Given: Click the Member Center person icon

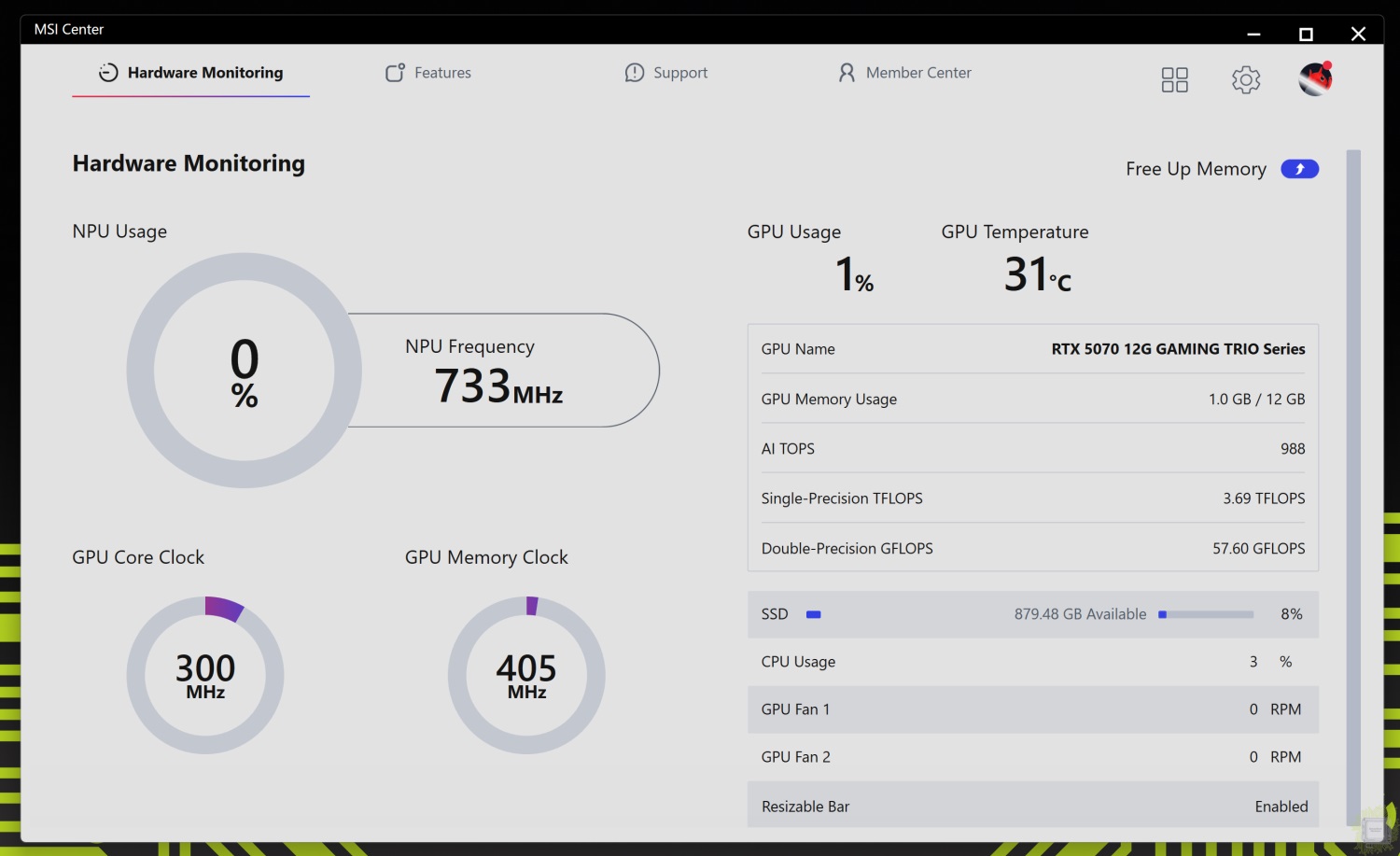Looking at the screenshot, I should 847,73.
